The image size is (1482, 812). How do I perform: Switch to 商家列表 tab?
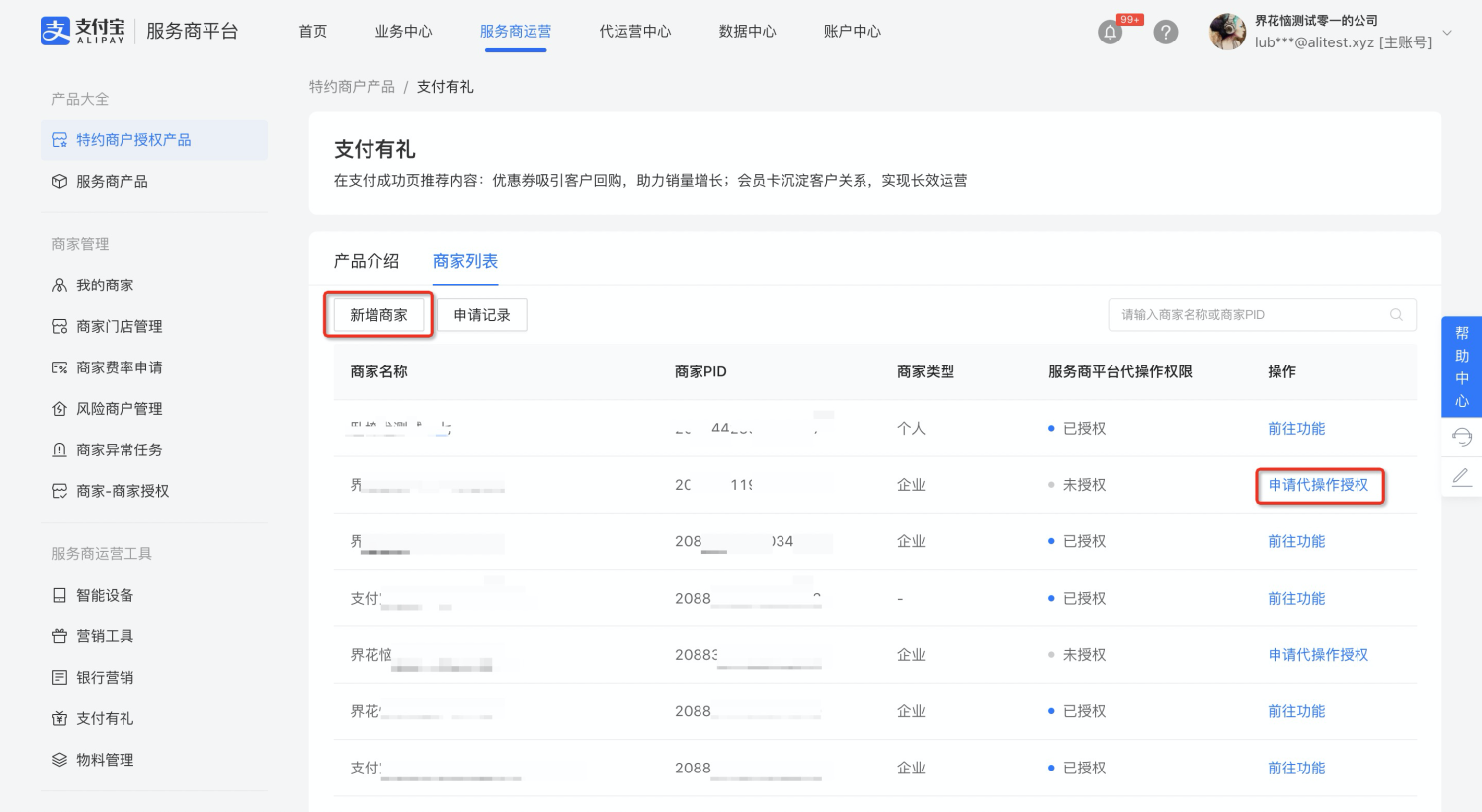click(465, 261)
